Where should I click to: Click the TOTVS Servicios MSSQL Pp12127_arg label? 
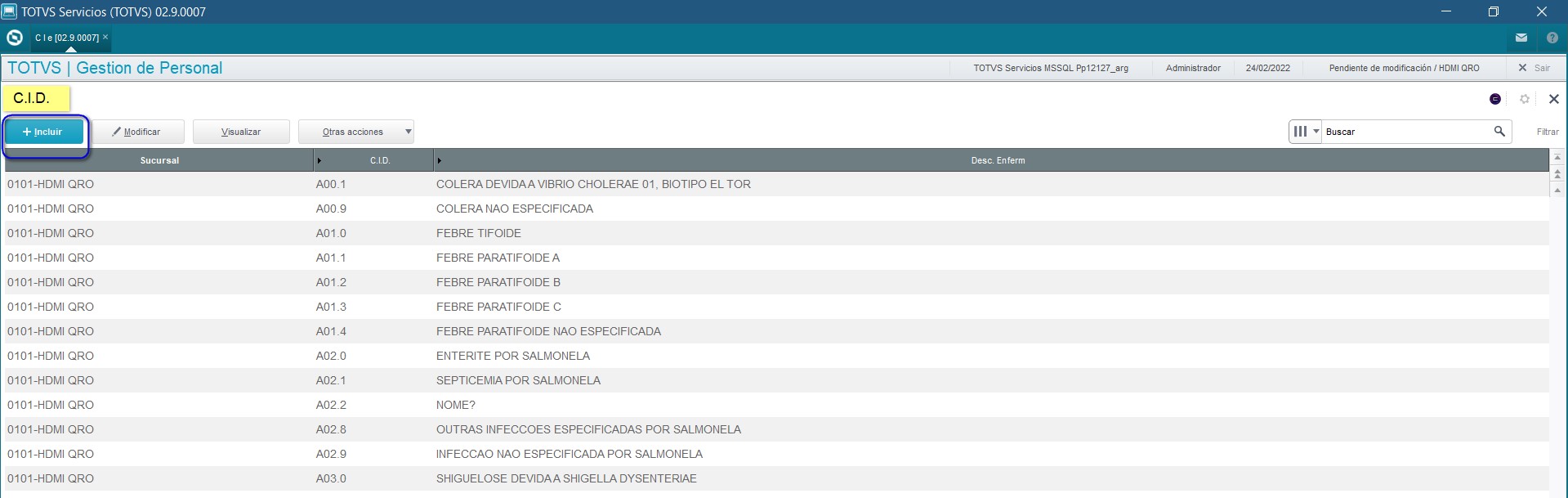[1050, 68]
